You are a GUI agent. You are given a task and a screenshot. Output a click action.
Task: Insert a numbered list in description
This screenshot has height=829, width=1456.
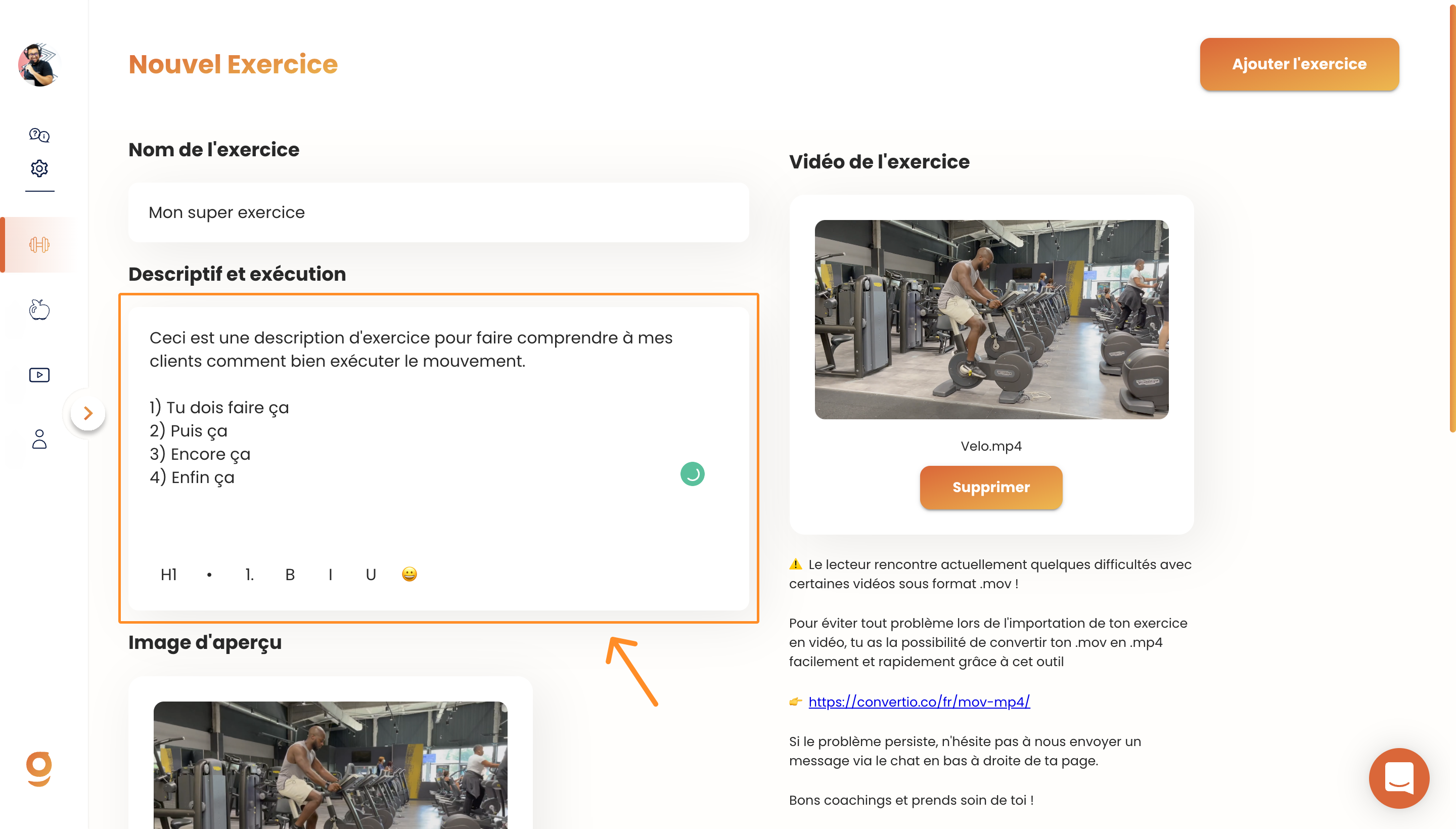tap(249, 575)
